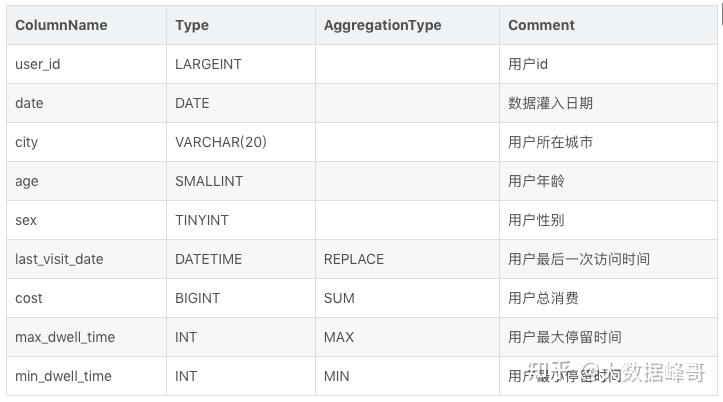
Task: Click the TINYINT type cell
Action: tap(202, 220)
